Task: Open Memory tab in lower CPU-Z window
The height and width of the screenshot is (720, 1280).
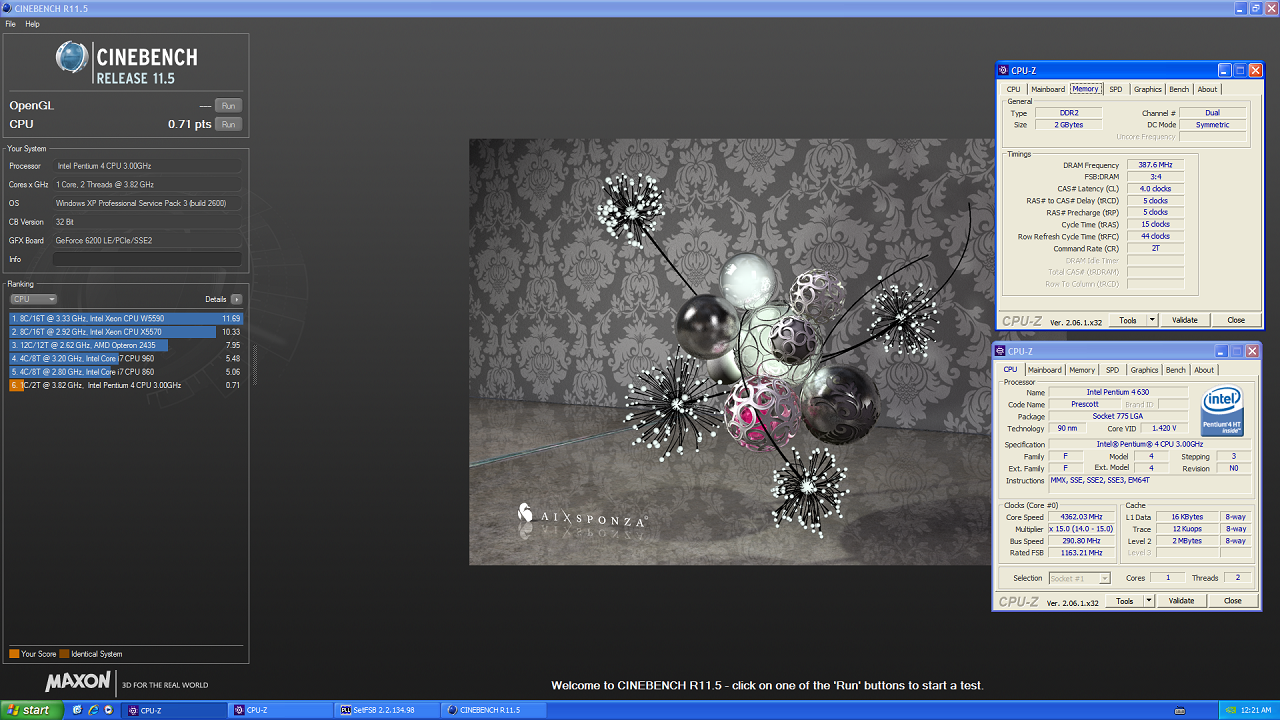Action: (1082, 370)
